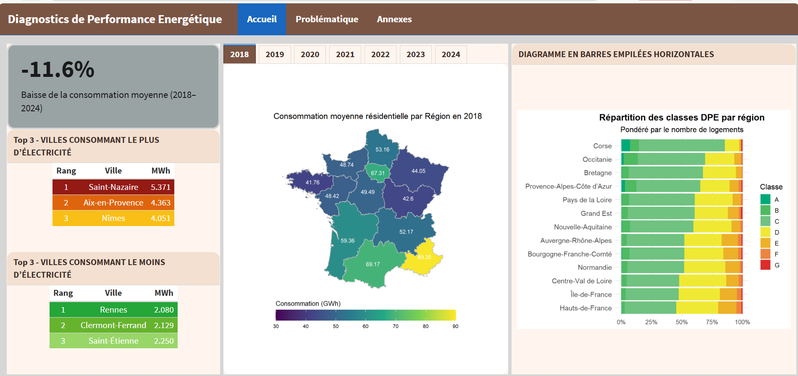Switch map to year 2020
Screen dimensions: 798x376
tap(310, 54)
